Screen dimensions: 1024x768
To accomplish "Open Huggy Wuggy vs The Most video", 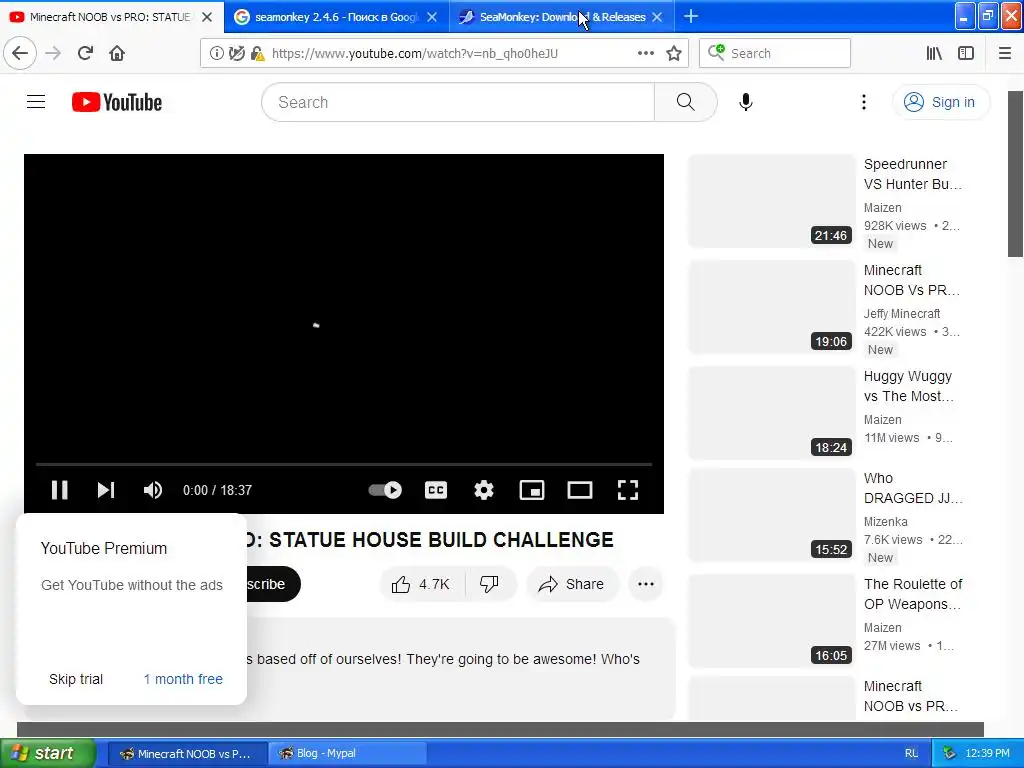I will [908, 386].
